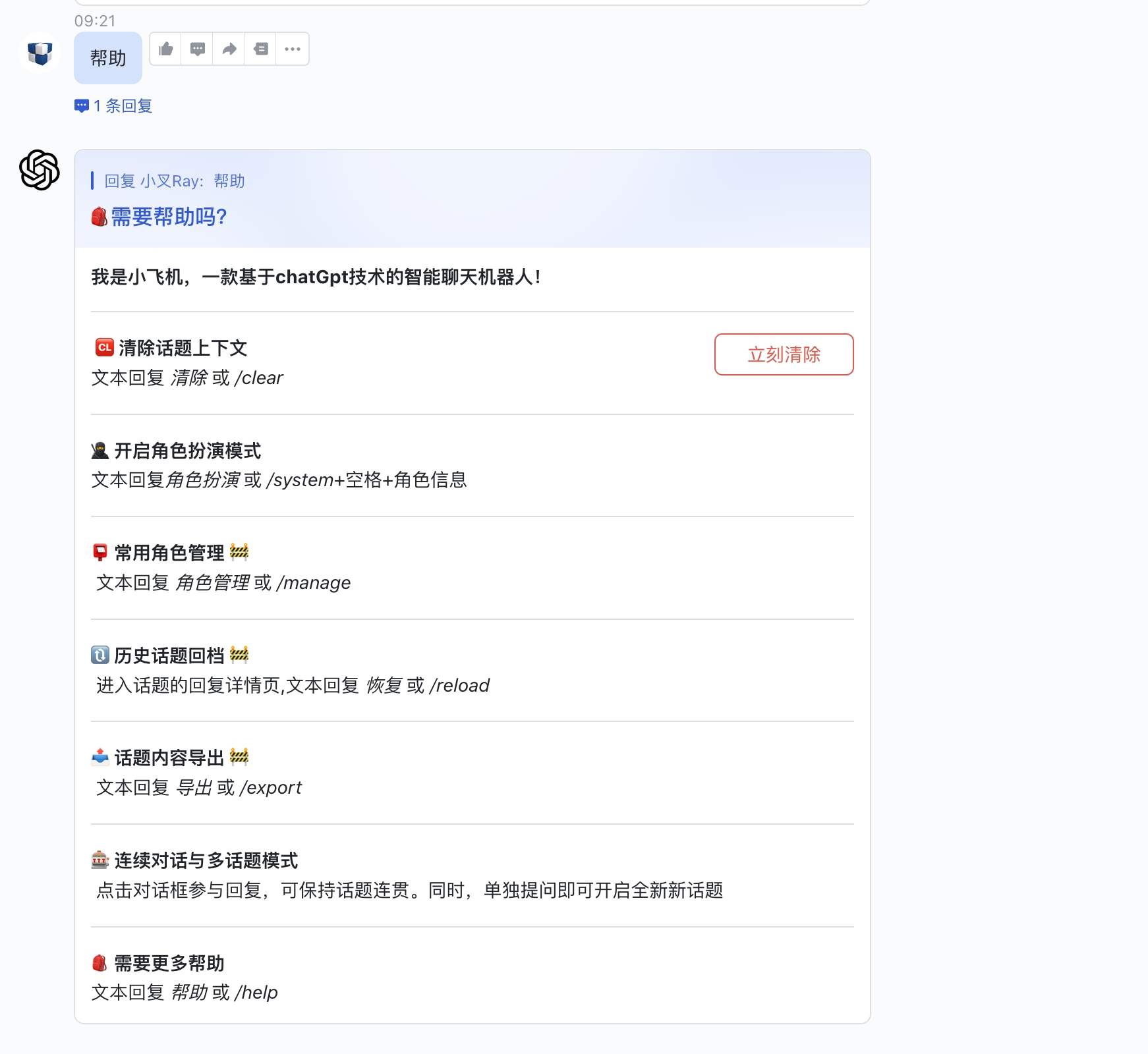Click text 文本回复 清除 或 /clear
This screenshot has height=1054, width=1148.
[187, 378]
